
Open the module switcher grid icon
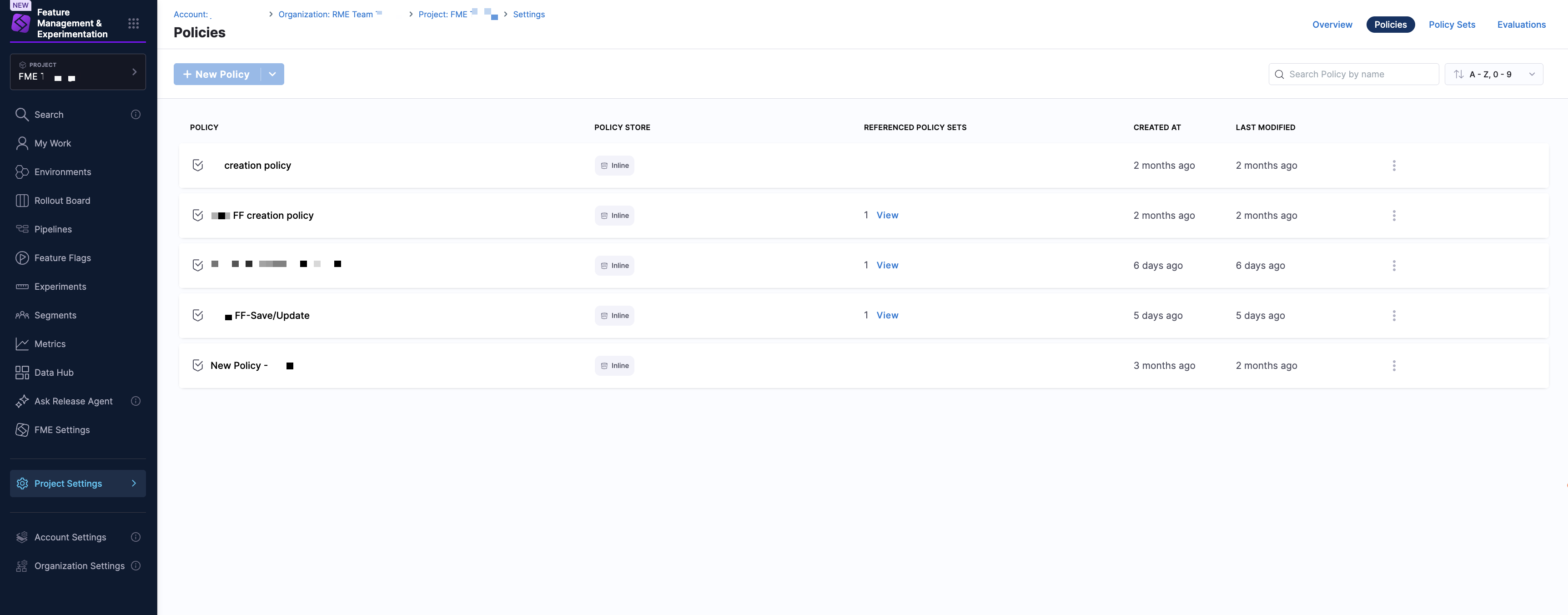coord(133,23)
